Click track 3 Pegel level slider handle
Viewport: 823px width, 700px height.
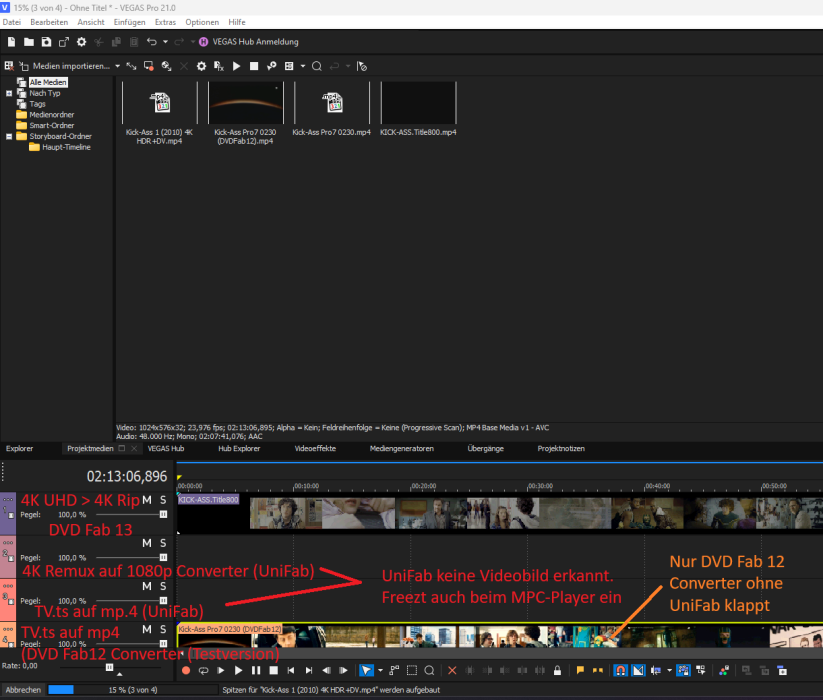click(x=162, y=600)
